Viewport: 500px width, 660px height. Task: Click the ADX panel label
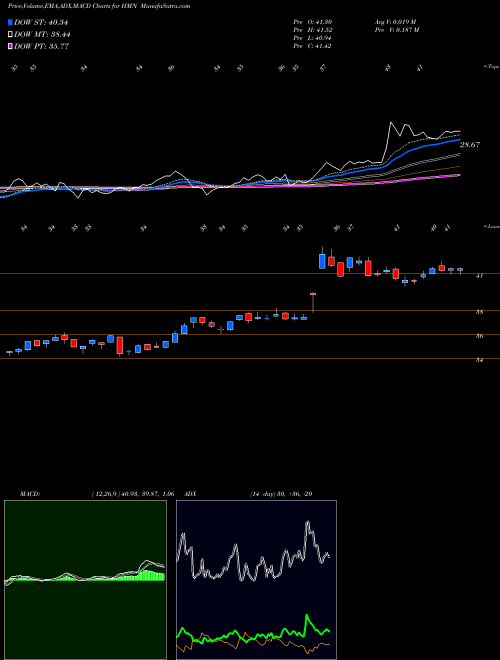tap(190, 494)
